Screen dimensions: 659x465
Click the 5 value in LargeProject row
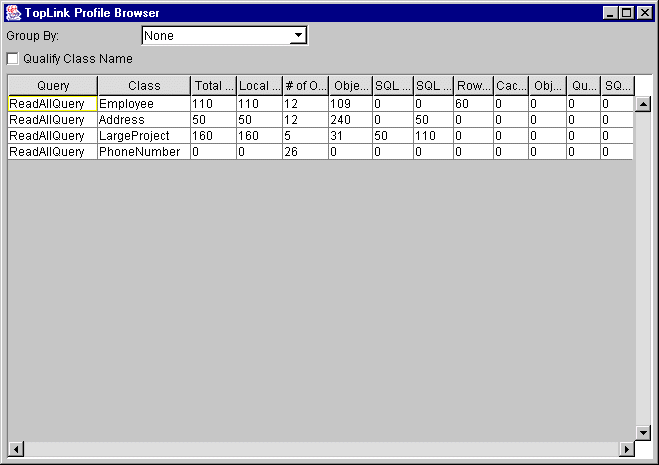coord(305,136)
